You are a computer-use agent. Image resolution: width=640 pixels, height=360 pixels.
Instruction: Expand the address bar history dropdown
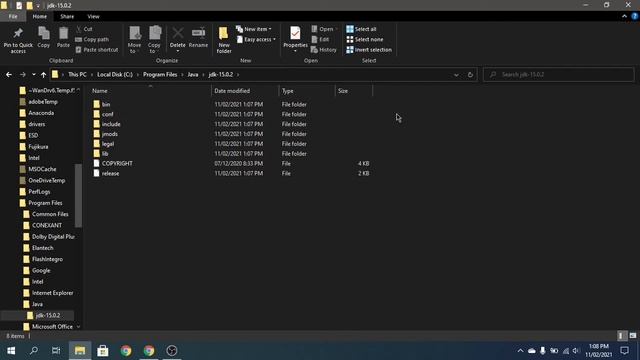(x=456, y=75)
